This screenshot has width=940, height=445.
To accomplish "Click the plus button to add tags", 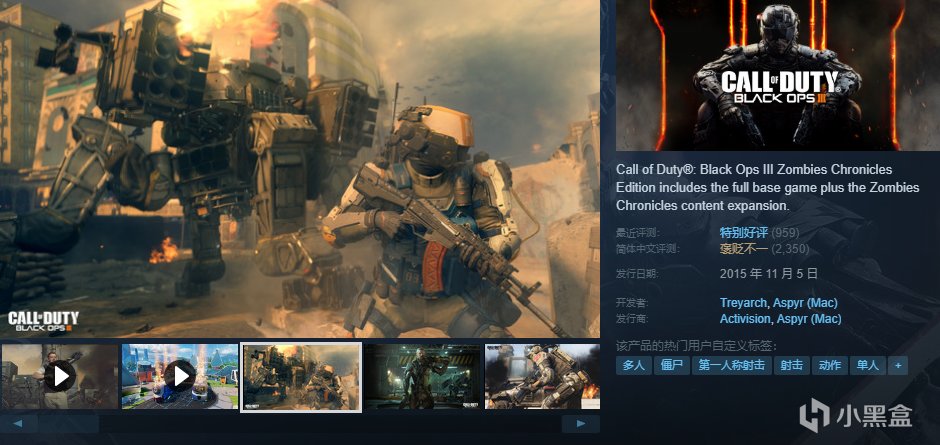I will tap(898, 365).
